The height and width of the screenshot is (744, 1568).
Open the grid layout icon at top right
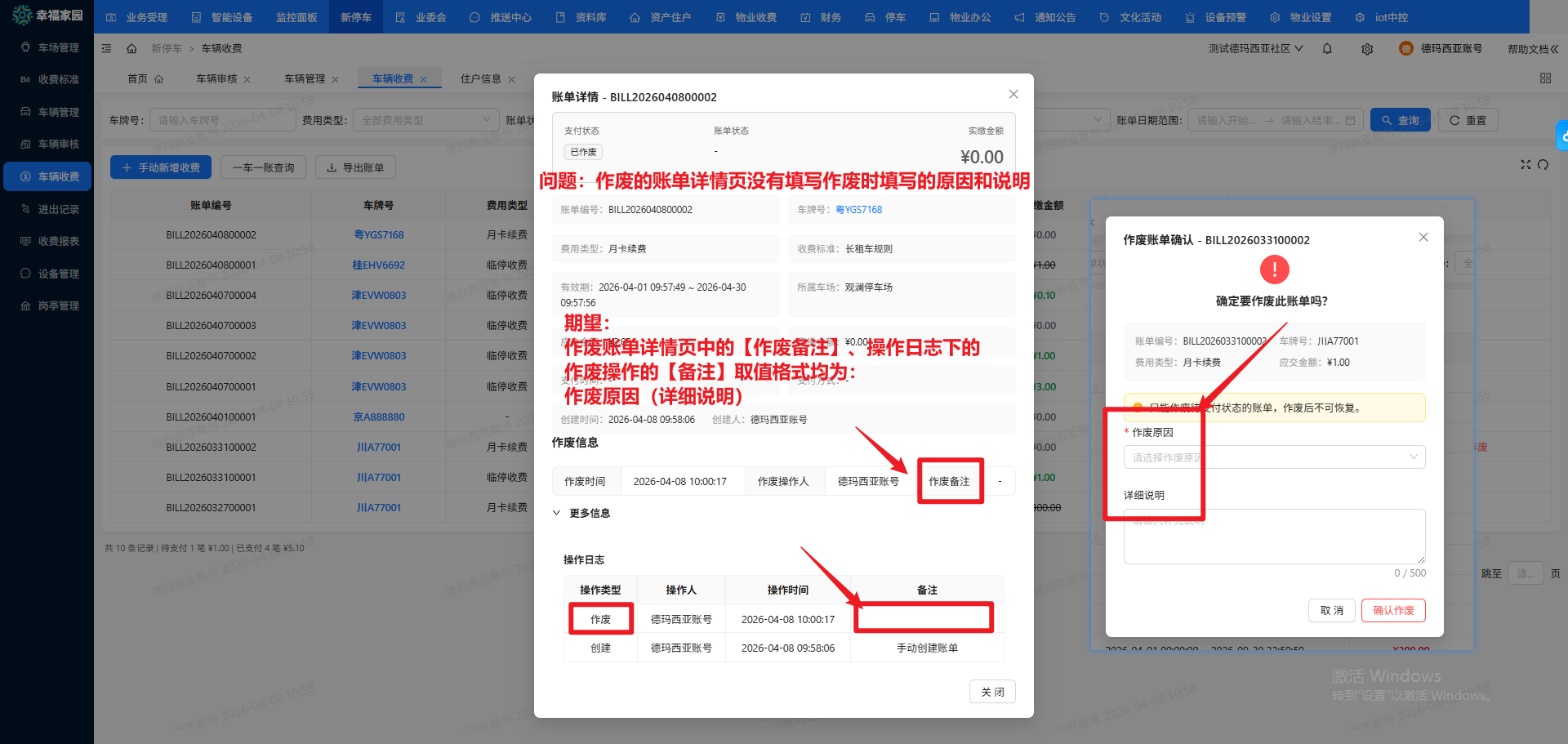point(1545,78)
